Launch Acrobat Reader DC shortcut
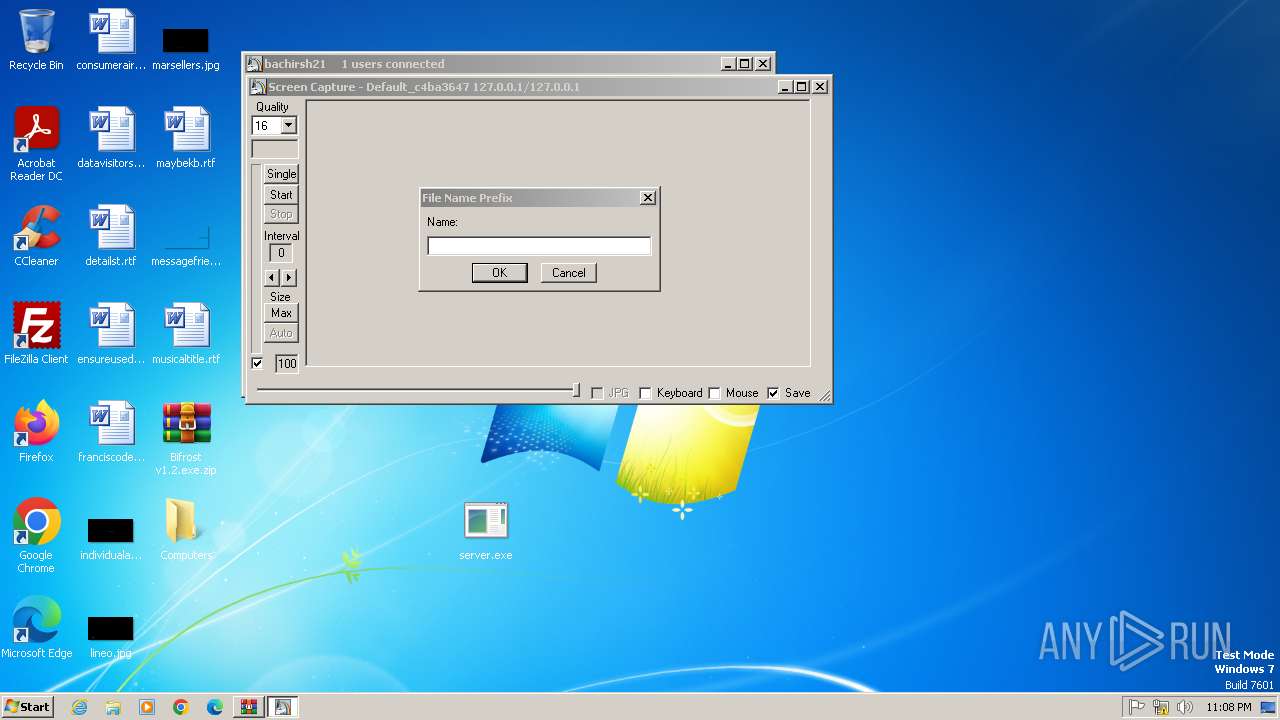This screenshot has height=720, width=1280. point(36,144)
